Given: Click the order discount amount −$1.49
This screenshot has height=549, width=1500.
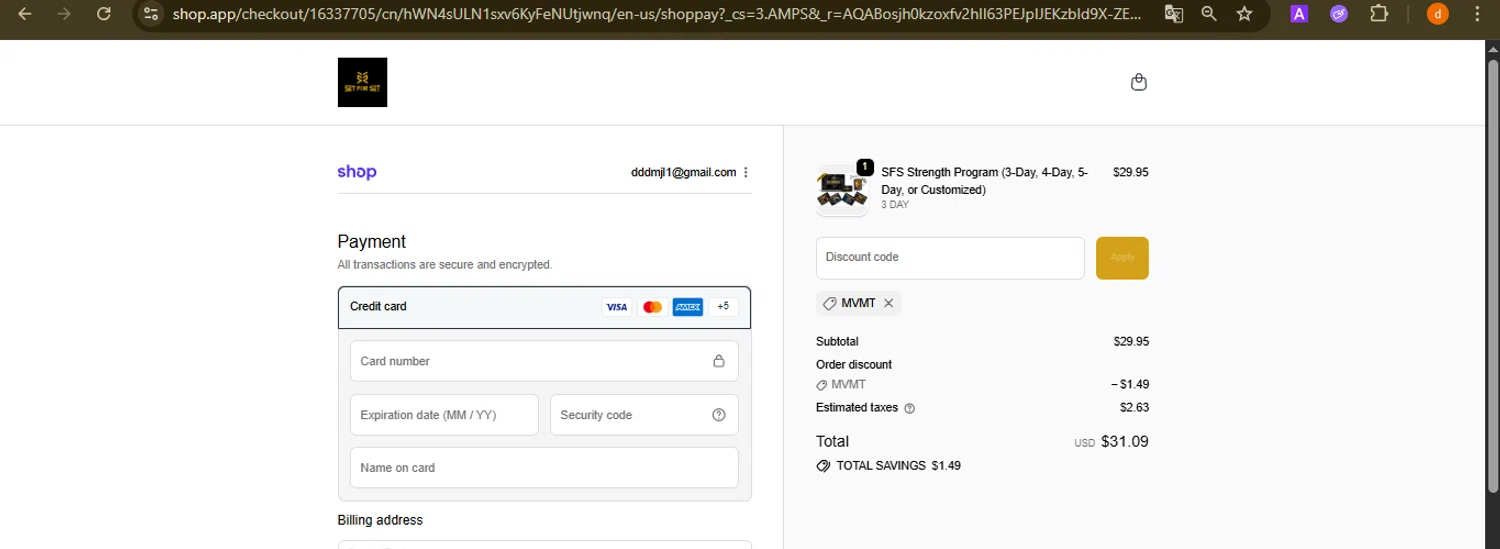Looking at the screenshot, I should [1130, 385].
